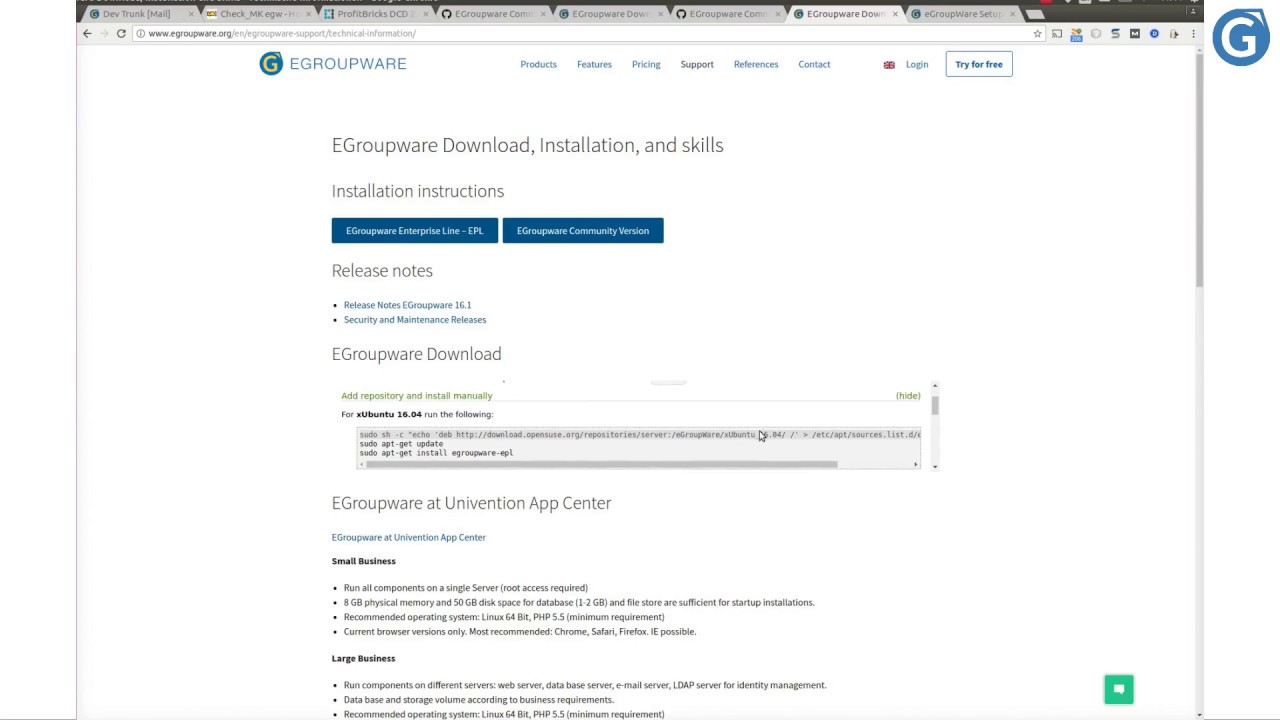Click the EGroupware logo in the header

(x=333, y=64)
